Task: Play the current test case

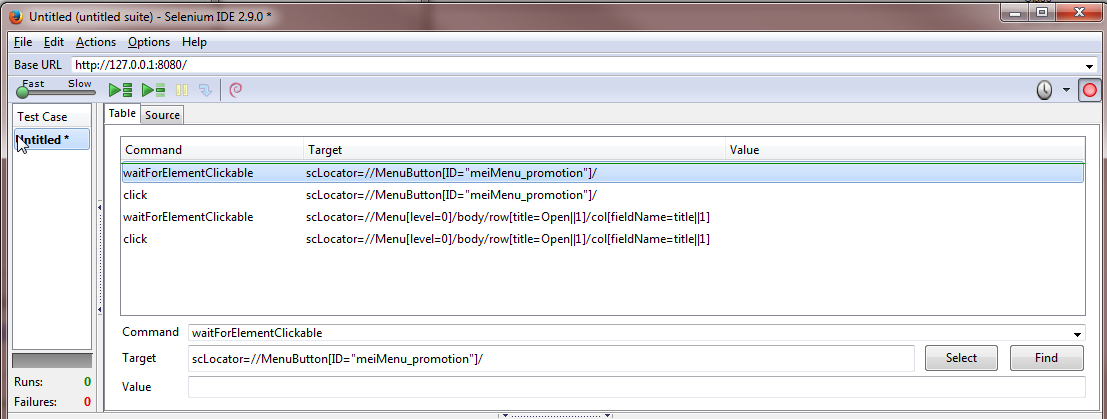Action: (x=153, y=90)
